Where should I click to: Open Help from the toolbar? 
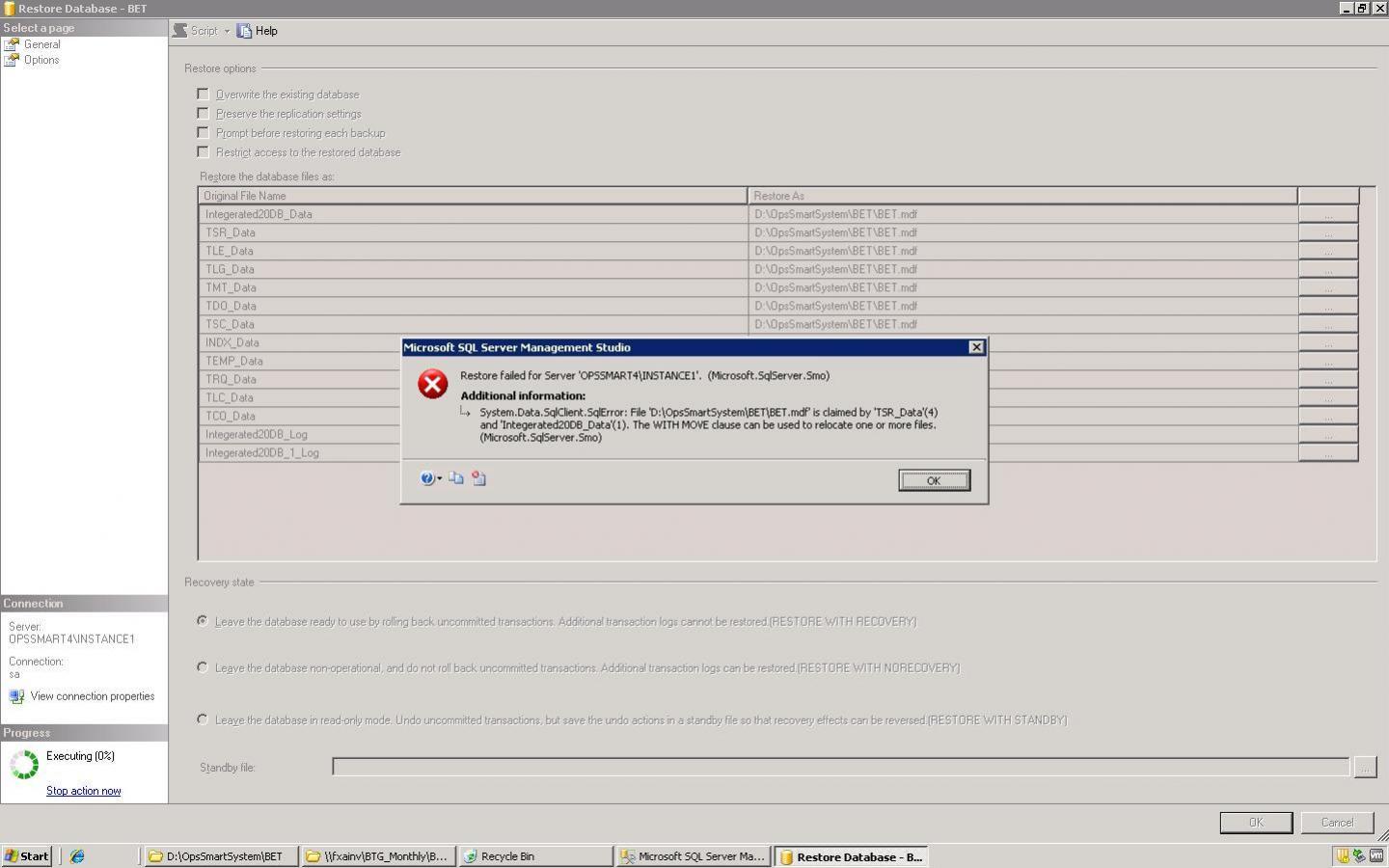tap(258, 31)
